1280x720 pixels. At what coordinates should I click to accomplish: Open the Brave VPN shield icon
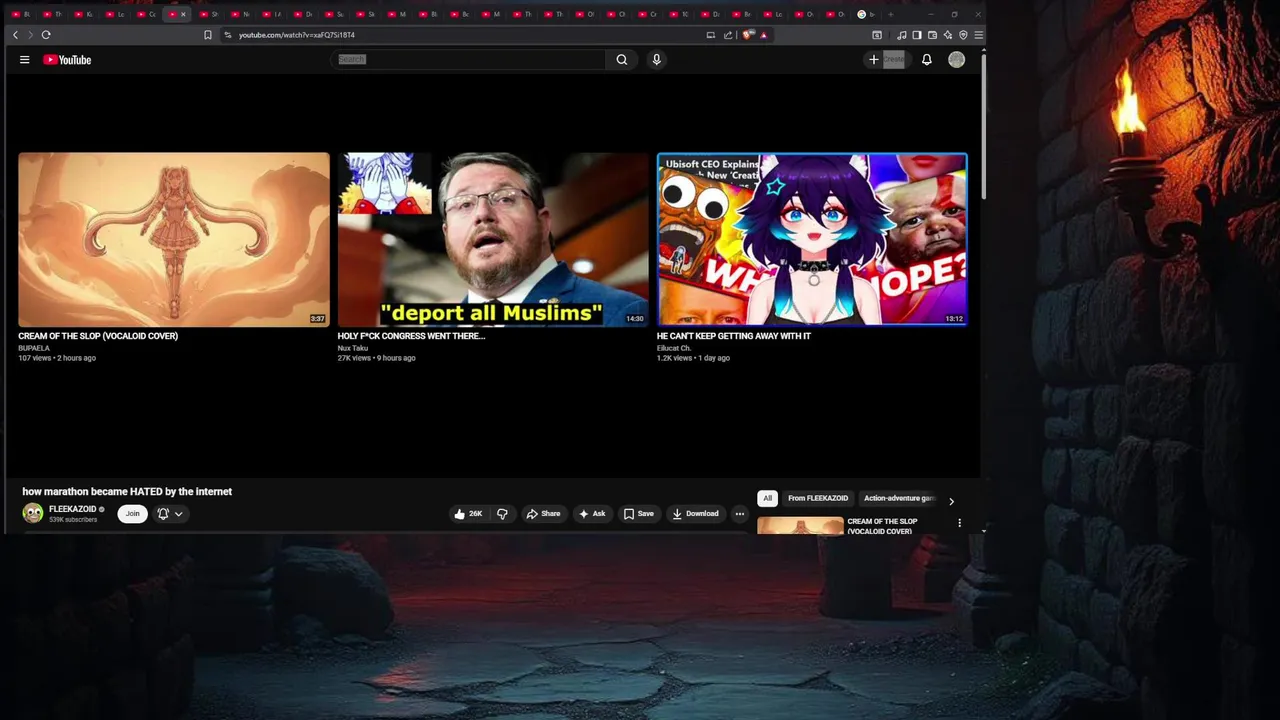pos(963,35)
